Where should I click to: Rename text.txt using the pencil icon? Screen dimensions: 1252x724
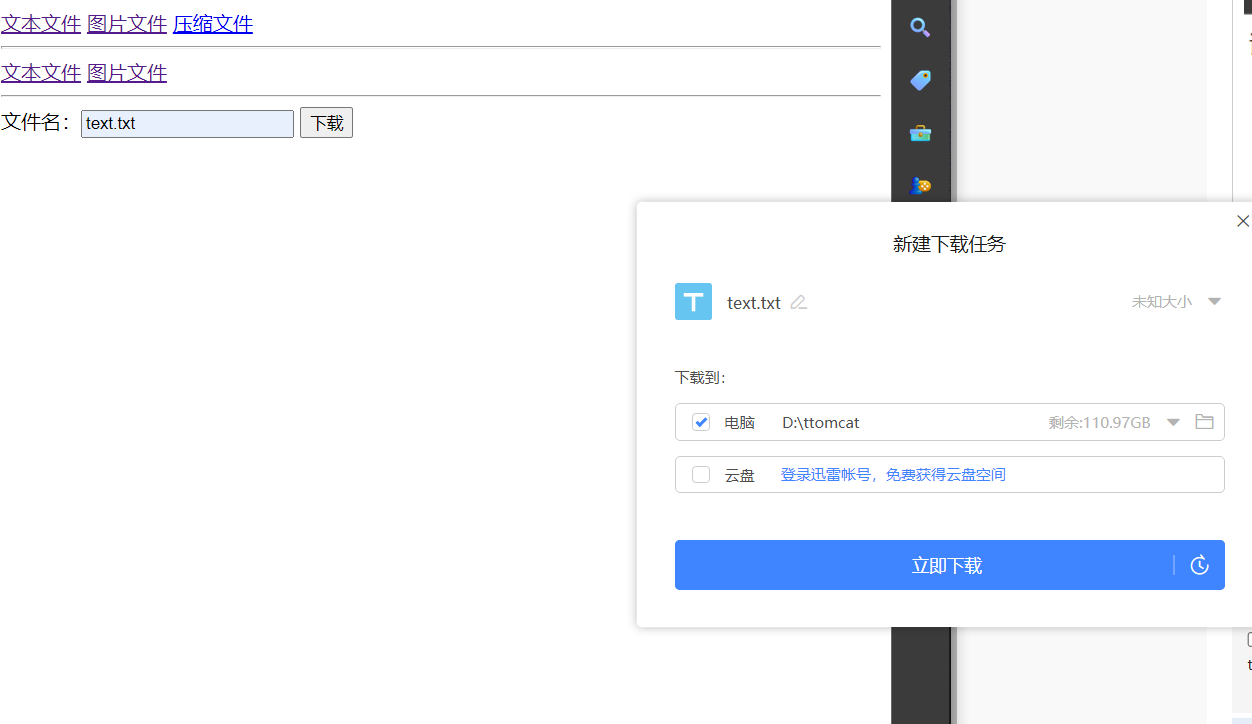pyautogui.click(x=798, y=302)
